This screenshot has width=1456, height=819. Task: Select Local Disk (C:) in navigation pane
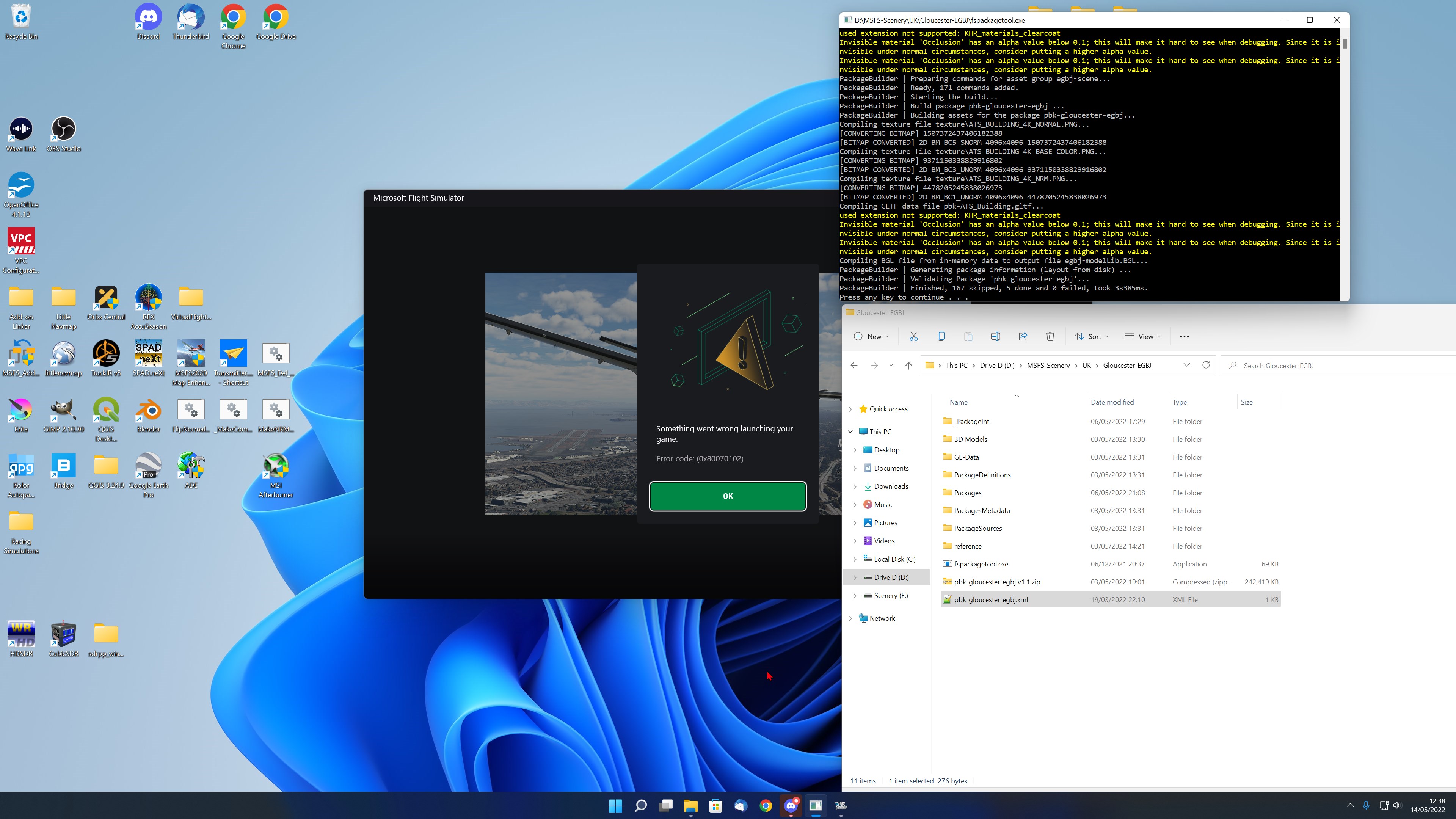tap(894, 559)
